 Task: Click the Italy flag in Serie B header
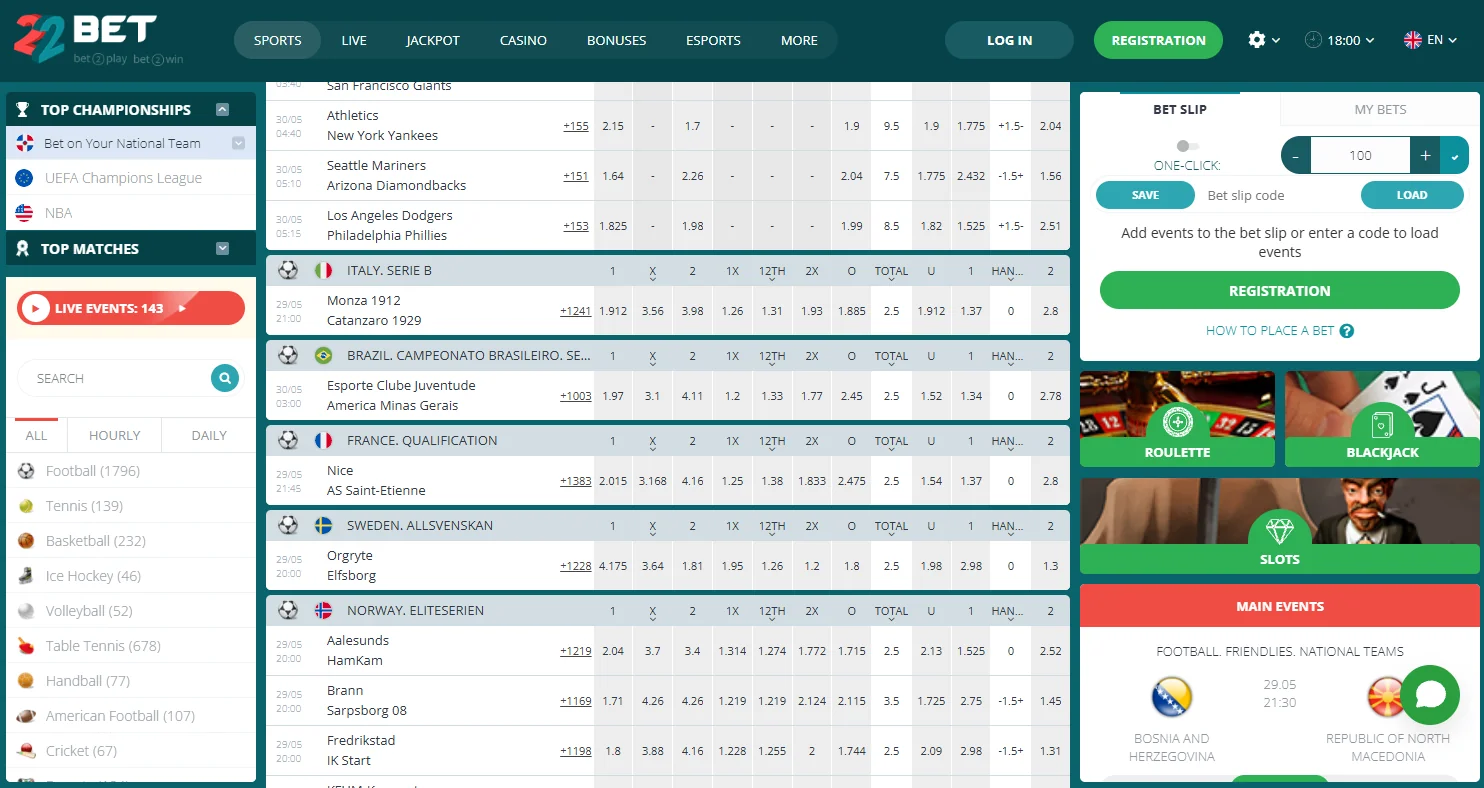[323, 270]
